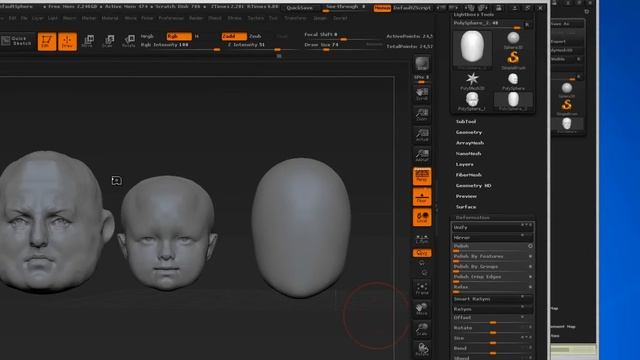Click the R button beside tool slider
Image resolution: width=640 pixels, height=360 pixels.
pos(527,25)
